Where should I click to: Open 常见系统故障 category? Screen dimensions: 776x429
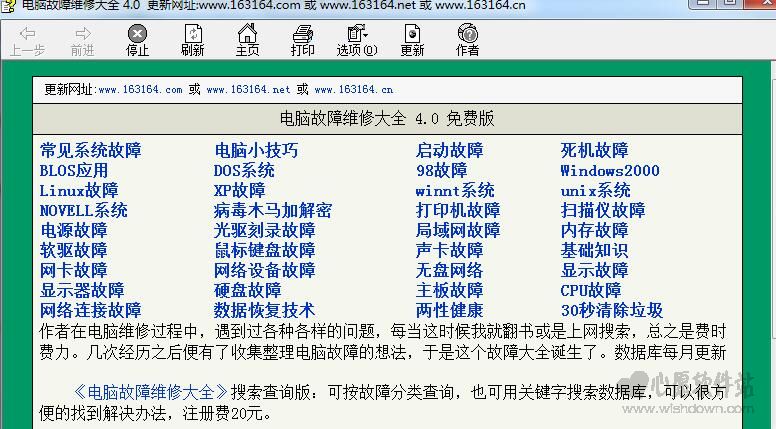(x=91, y=150)
